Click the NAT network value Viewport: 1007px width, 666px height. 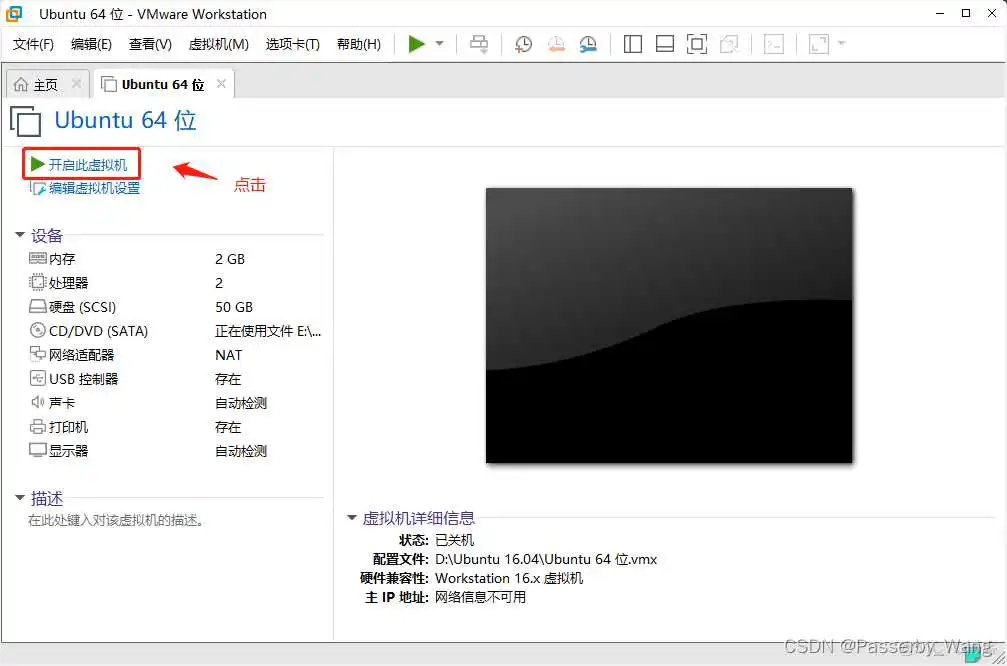(x=229, y=355)
